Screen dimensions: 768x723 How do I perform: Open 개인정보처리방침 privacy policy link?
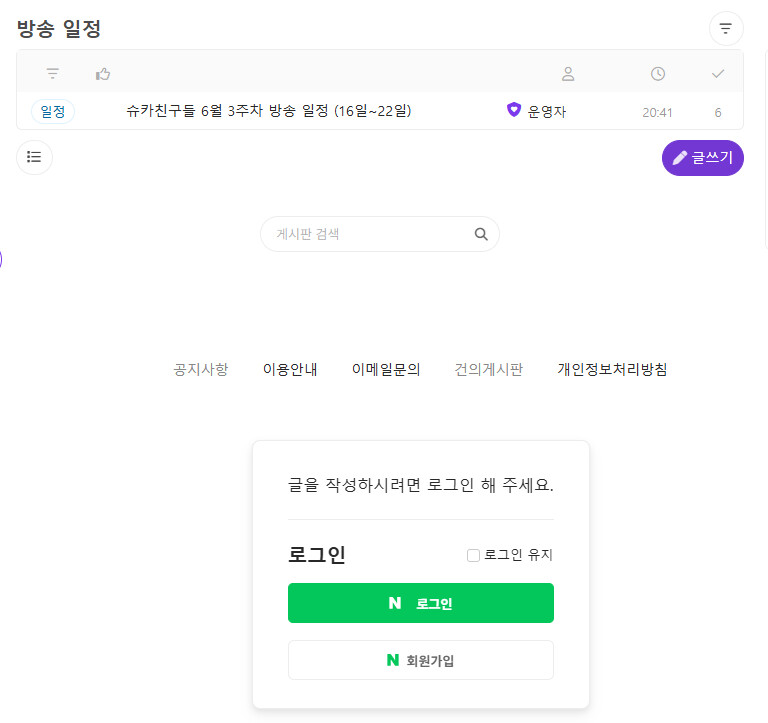click(x=612, y=369)
